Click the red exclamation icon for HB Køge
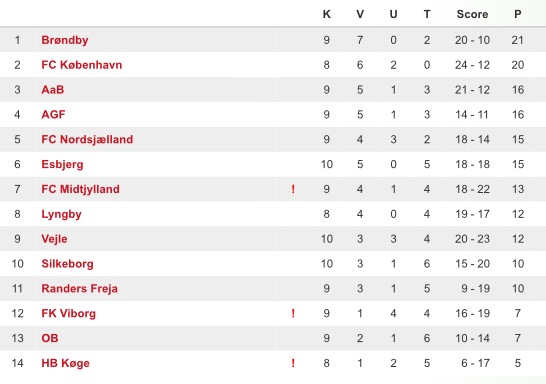Screen dimensions: 546x384 pyautogui.click(x=293, y=363)
